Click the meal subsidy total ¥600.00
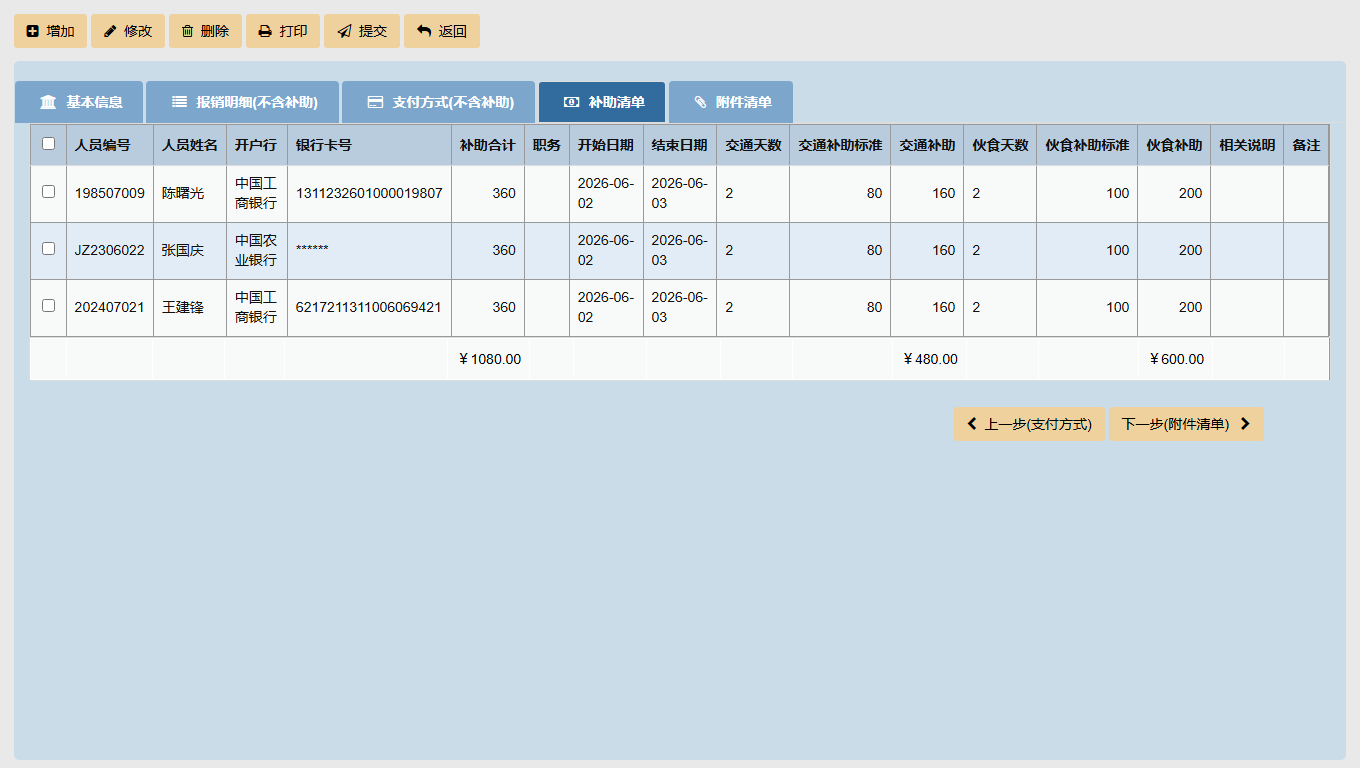This screenshot has width=1360, height=768. (1176, 359)
